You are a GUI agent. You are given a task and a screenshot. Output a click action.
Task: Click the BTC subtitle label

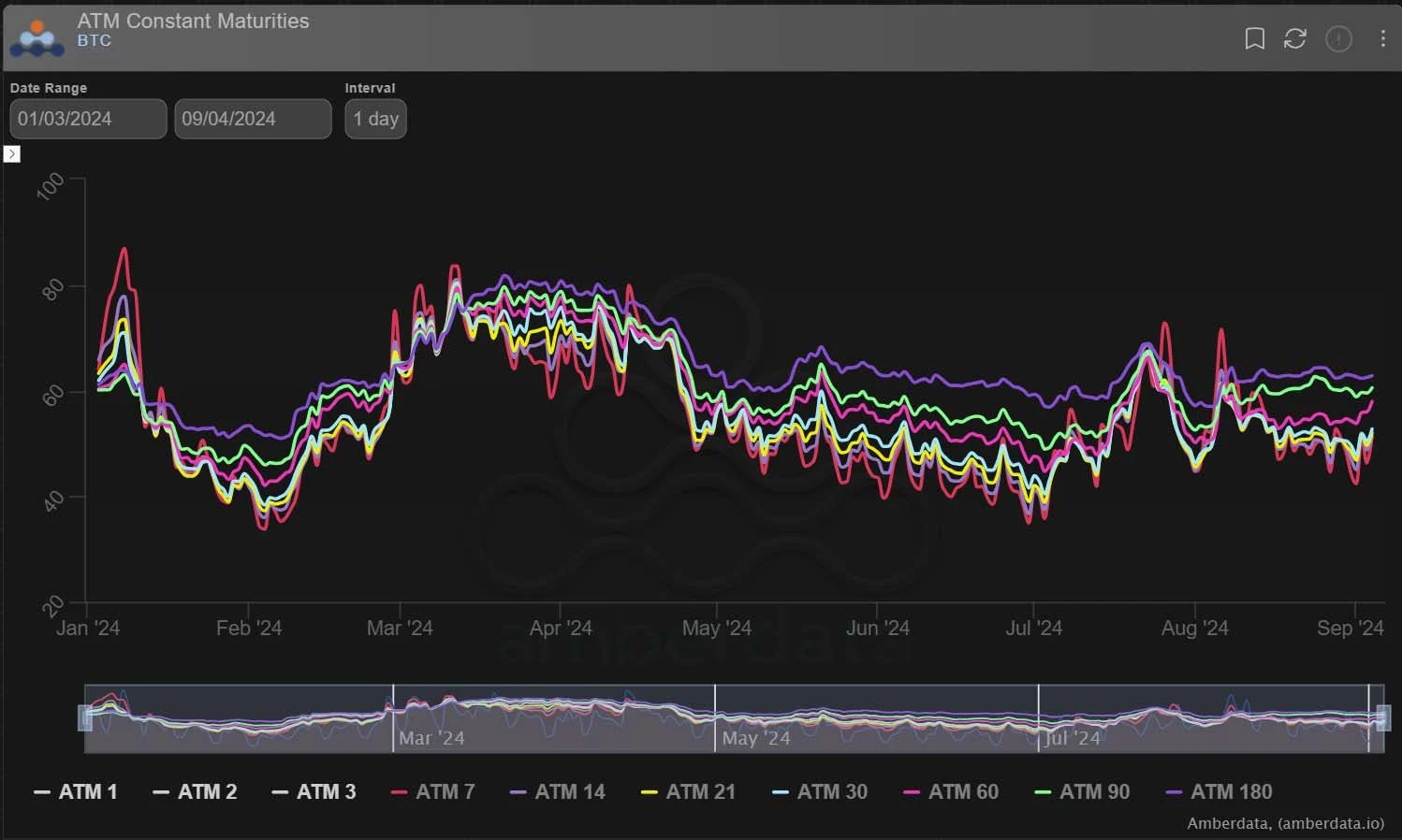pos(94,41)
